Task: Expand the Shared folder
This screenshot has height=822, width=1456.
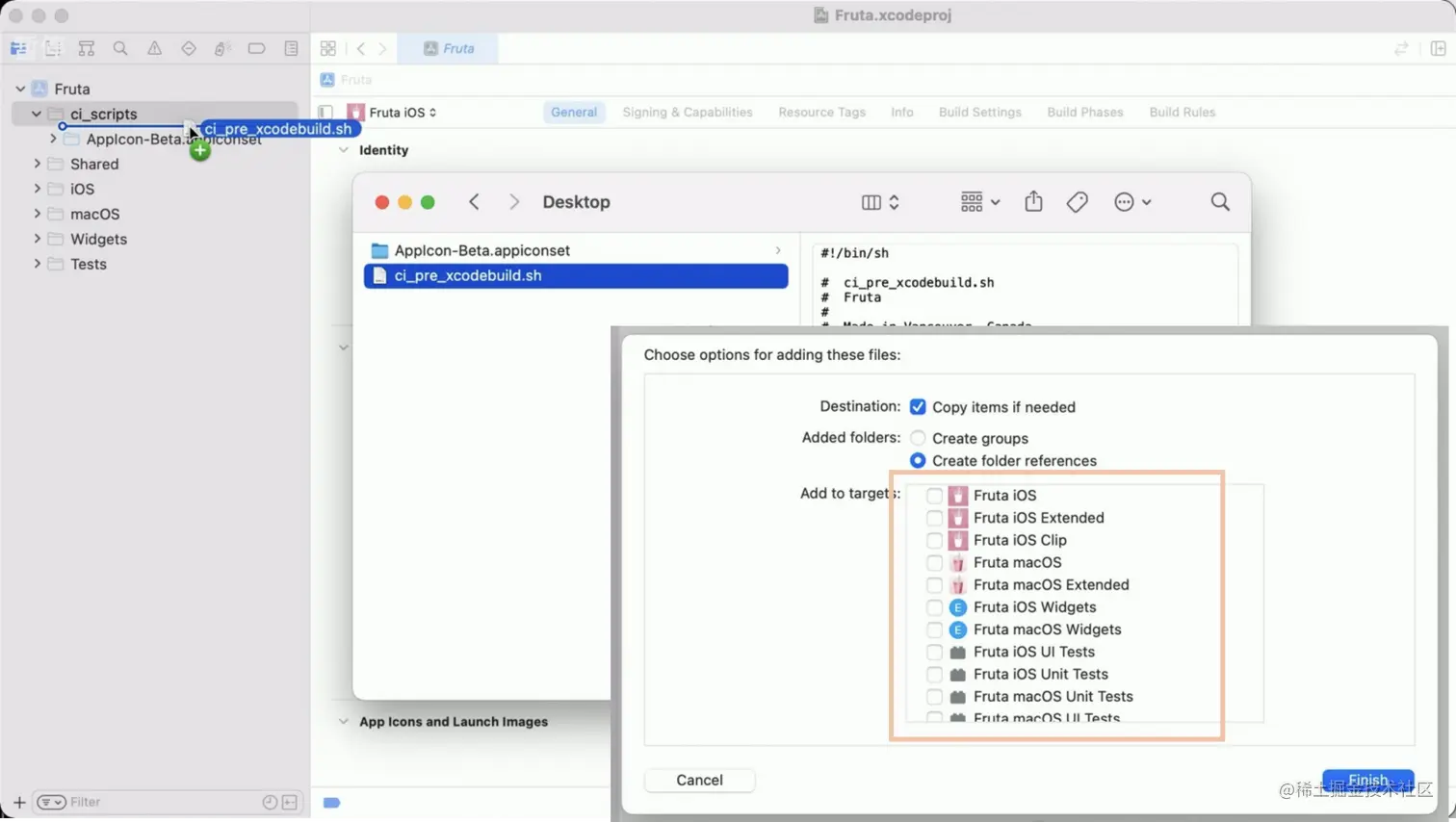Action: (x=38, y=164)
